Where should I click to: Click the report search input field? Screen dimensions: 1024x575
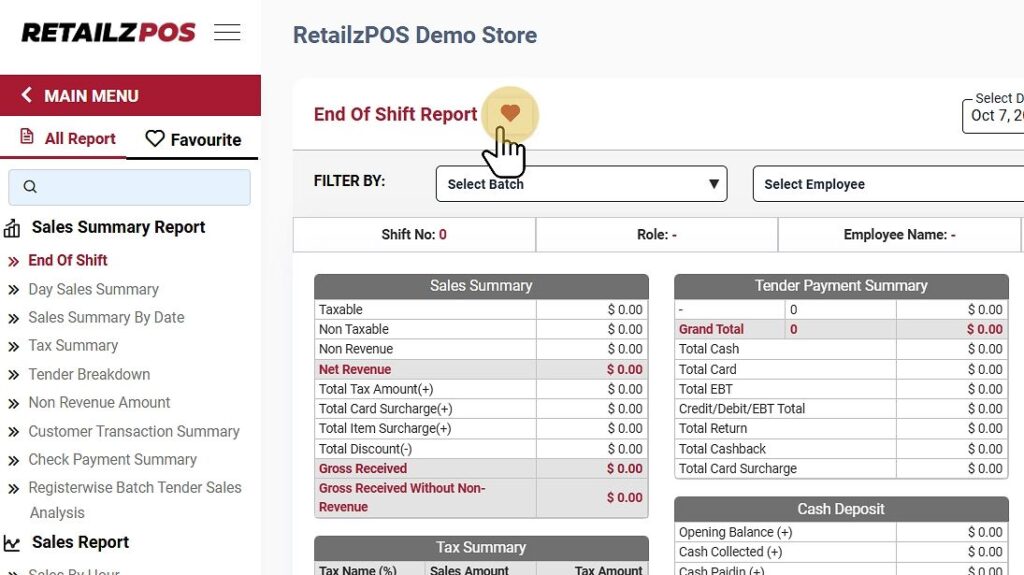click(x=140, y=187)
